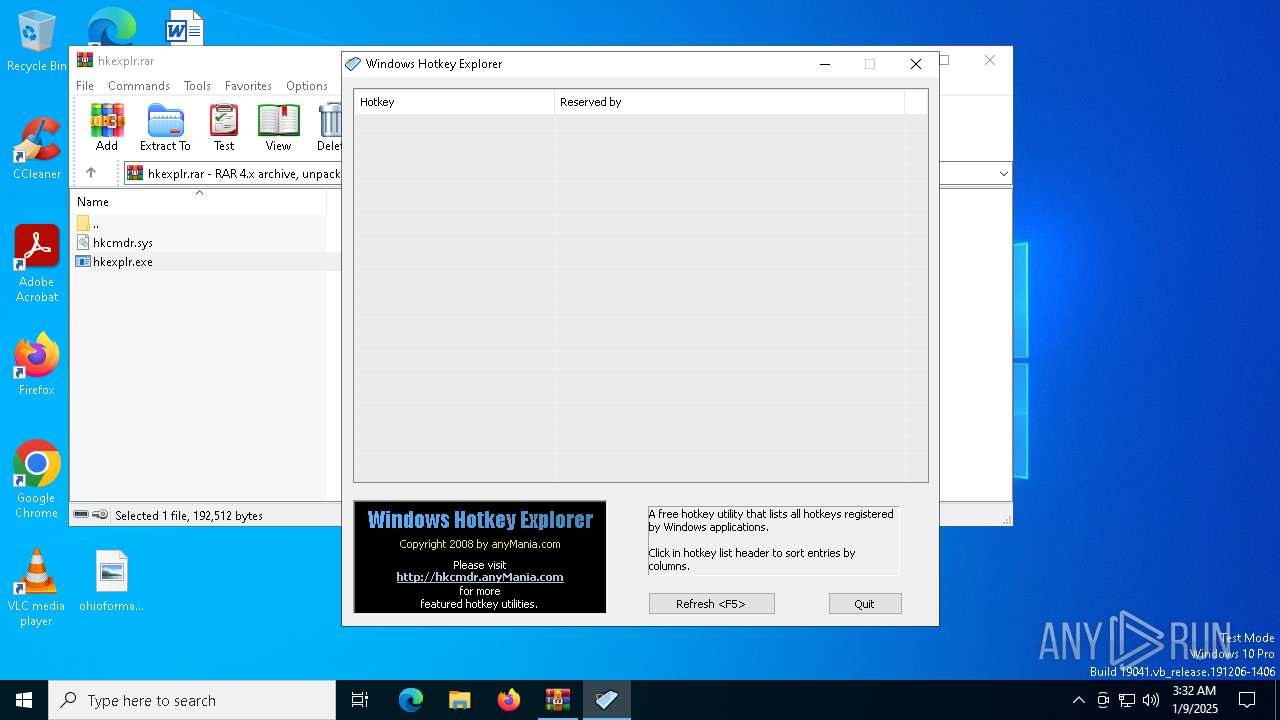Switch to WinRAR in the taskbar

558,700
